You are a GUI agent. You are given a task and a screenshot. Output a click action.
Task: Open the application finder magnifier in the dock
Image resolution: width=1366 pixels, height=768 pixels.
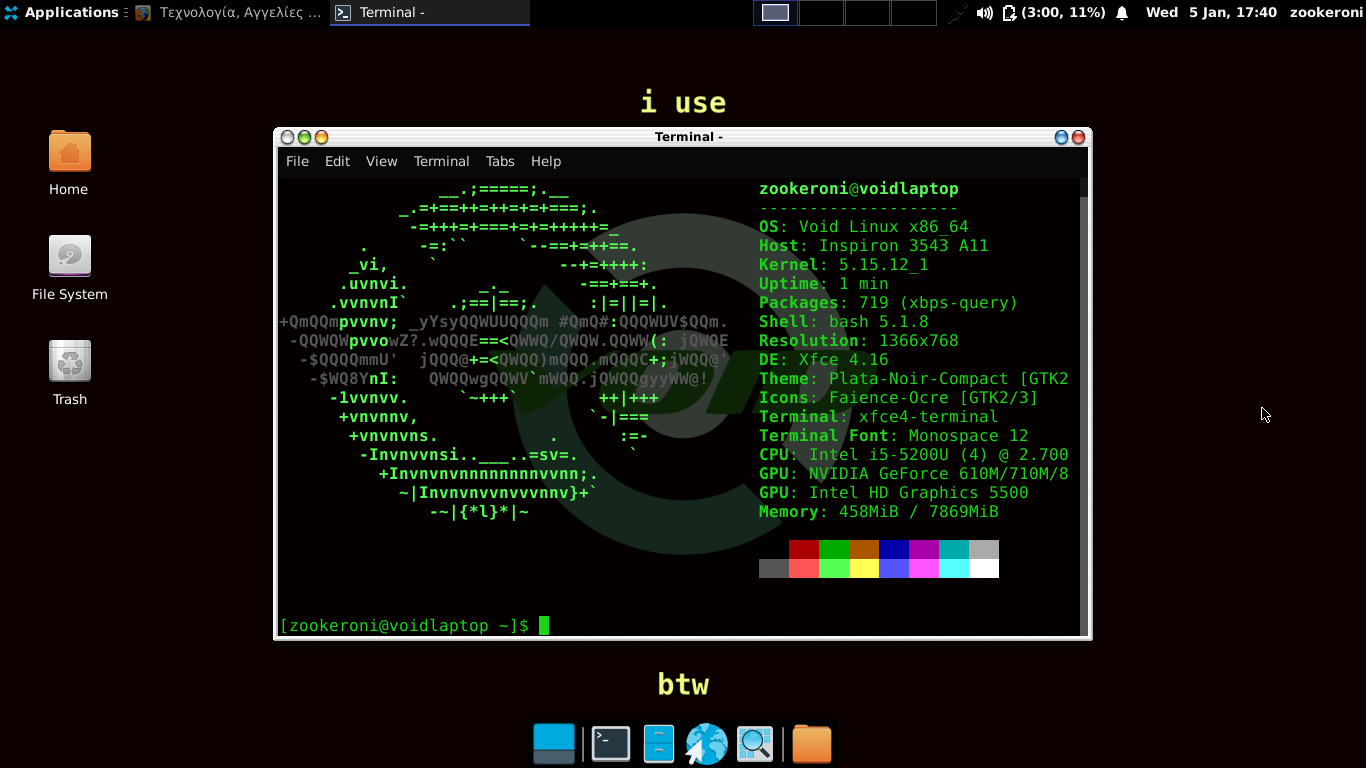pyautogui.click(x=755, y=743)
